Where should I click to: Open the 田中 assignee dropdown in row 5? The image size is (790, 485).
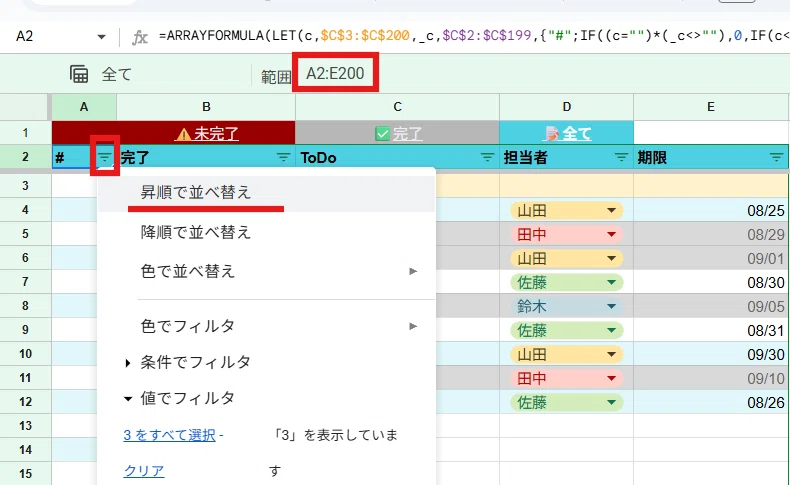612,234
